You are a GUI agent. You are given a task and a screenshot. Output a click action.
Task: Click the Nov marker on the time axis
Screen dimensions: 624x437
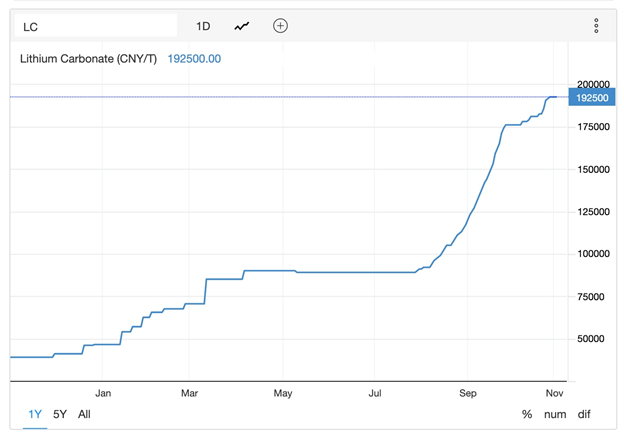click(554, 393)
